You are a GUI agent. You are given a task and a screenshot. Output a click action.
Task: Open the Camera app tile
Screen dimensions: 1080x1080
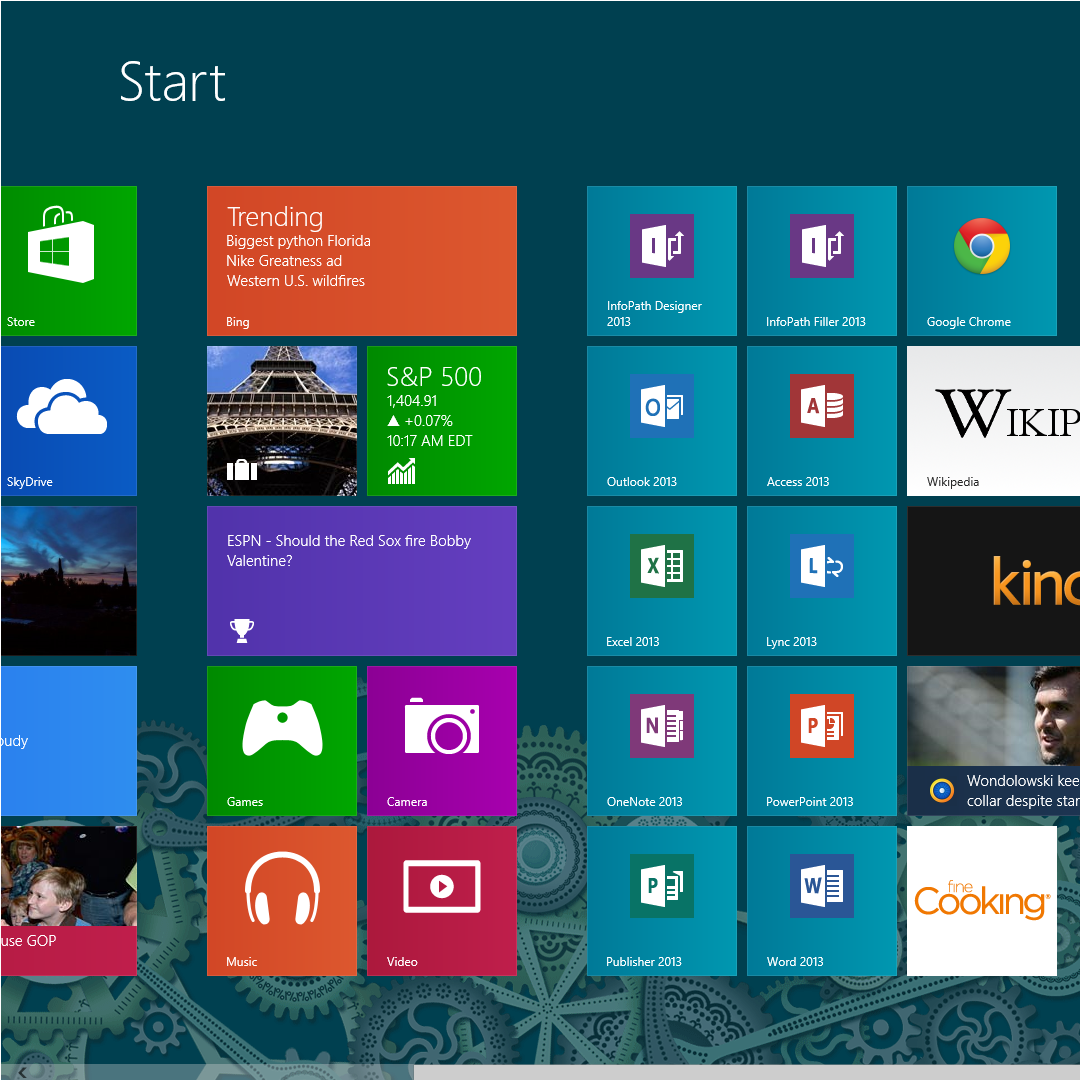pyautogui.click(x=441, y=740)
